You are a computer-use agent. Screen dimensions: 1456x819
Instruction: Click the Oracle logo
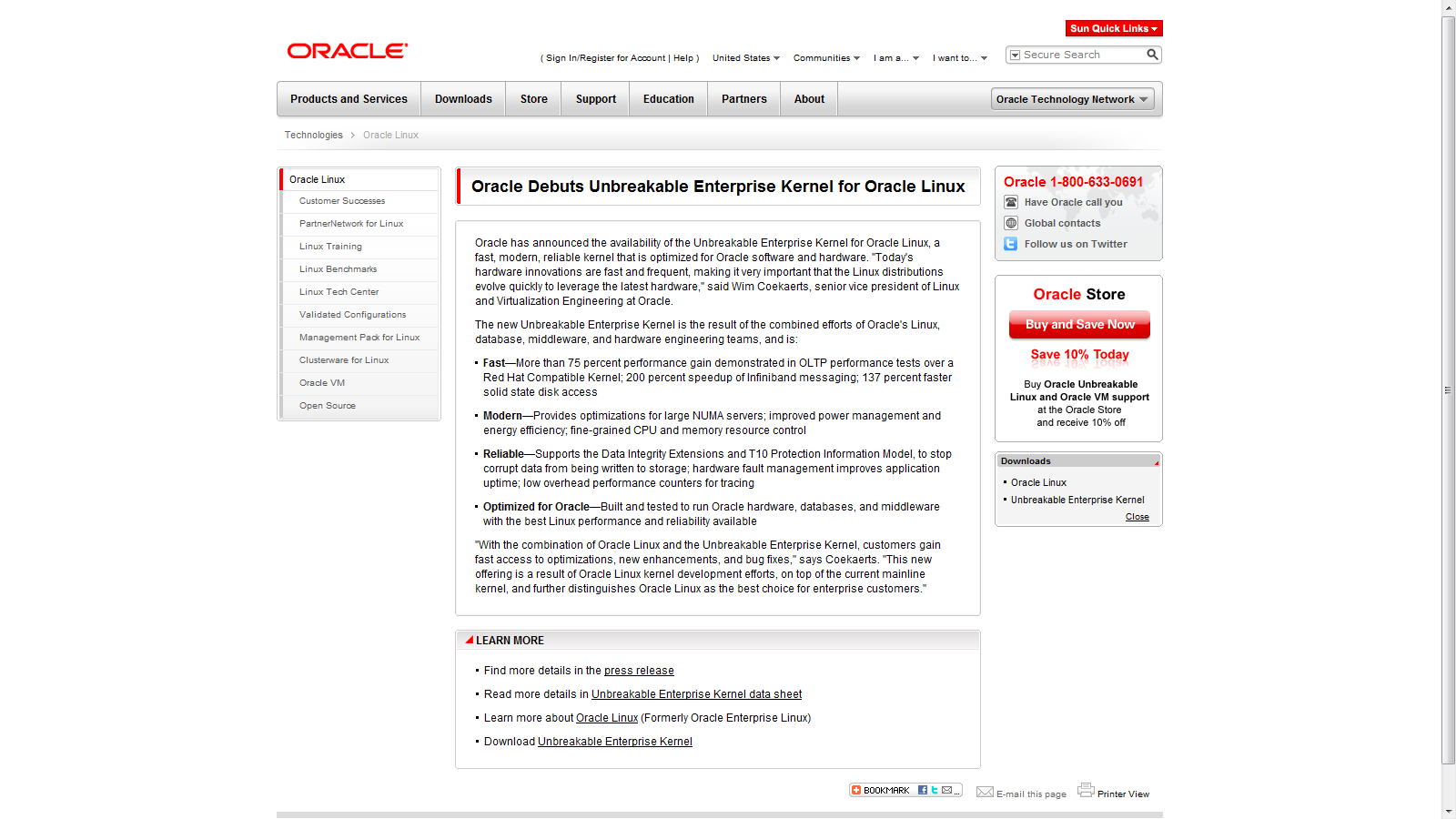pyautogui.click(x=348, y=51)
